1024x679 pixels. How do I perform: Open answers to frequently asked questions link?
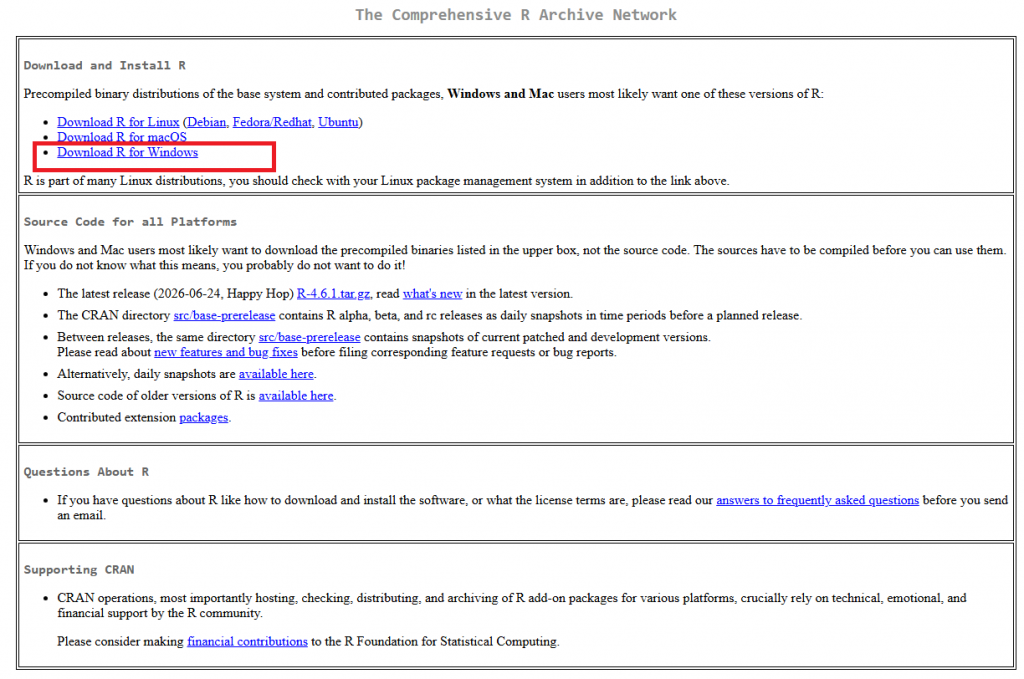[818, 500]
